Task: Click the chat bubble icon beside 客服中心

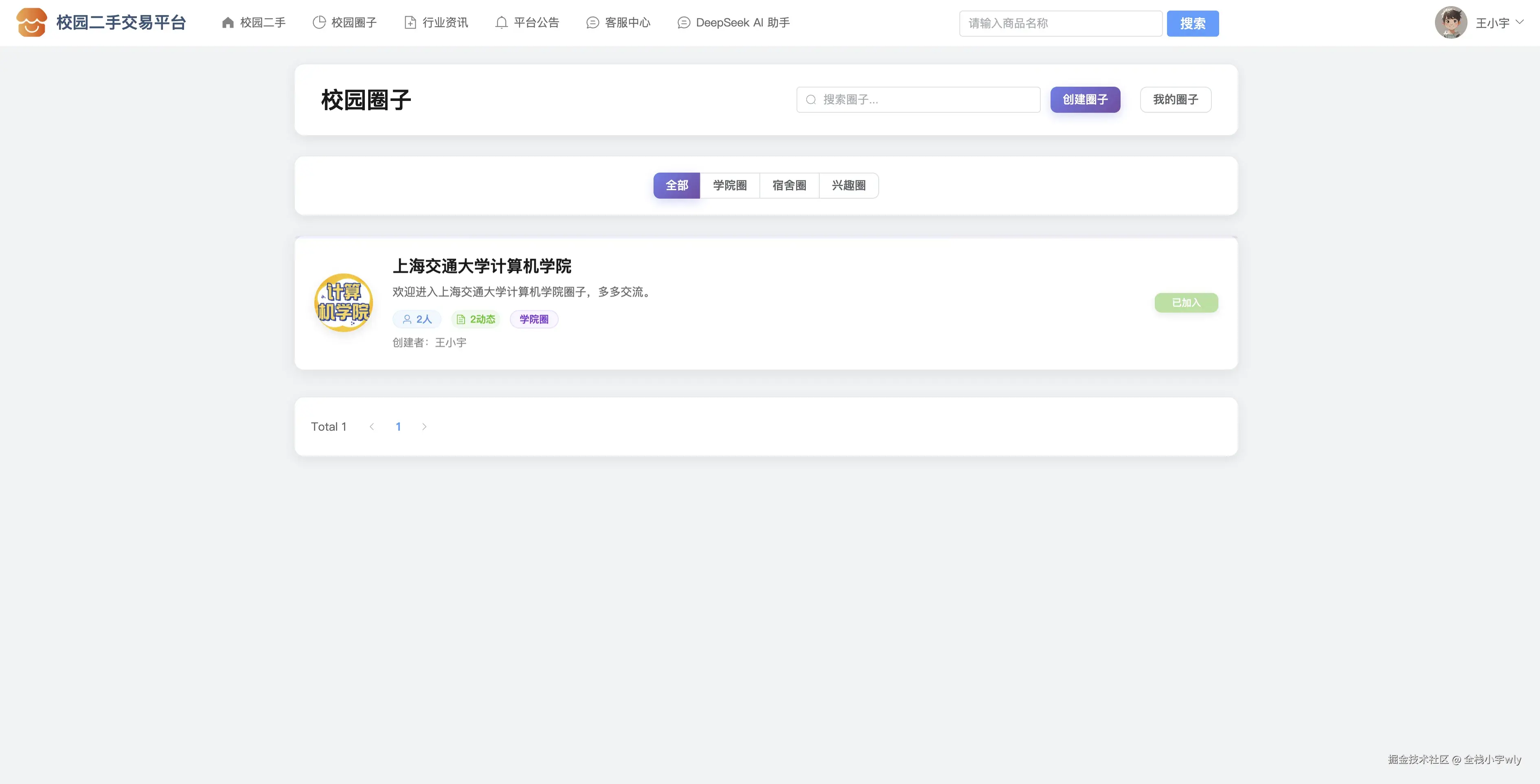Action: 592,23
